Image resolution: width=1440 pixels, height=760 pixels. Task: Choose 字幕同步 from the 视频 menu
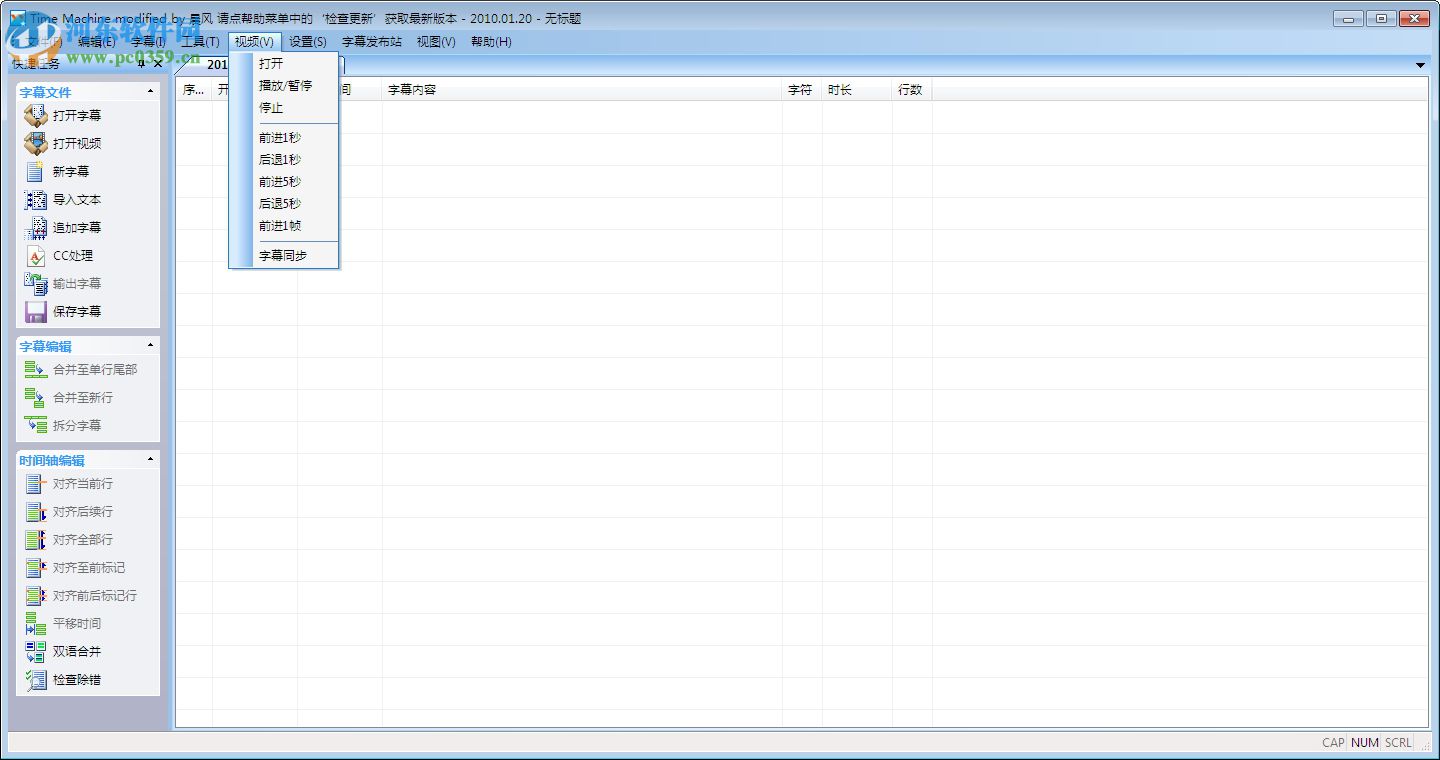(283, 255)
